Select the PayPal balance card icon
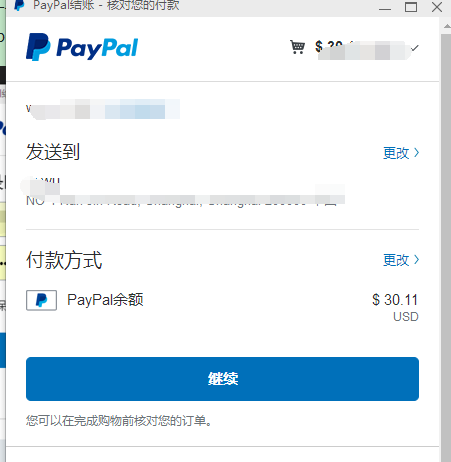The image size is (451, 462). point(41,300)
